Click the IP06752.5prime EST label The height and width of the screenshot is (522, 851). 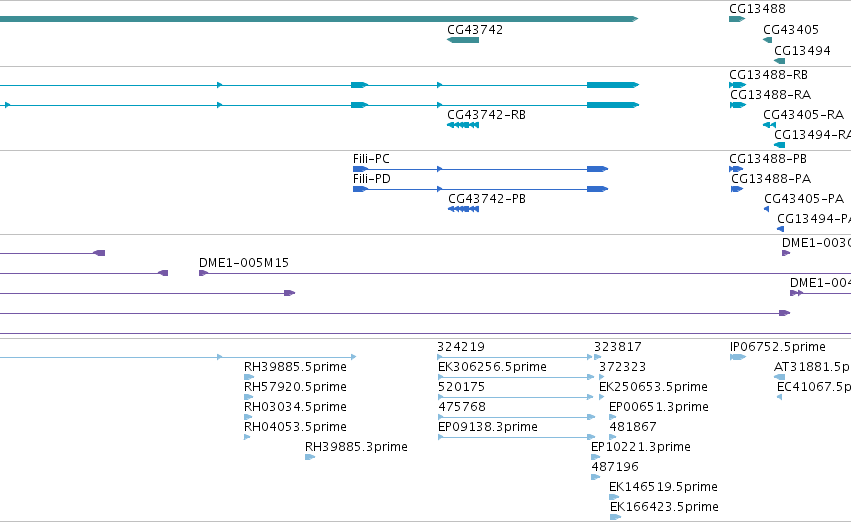[778, 347]
